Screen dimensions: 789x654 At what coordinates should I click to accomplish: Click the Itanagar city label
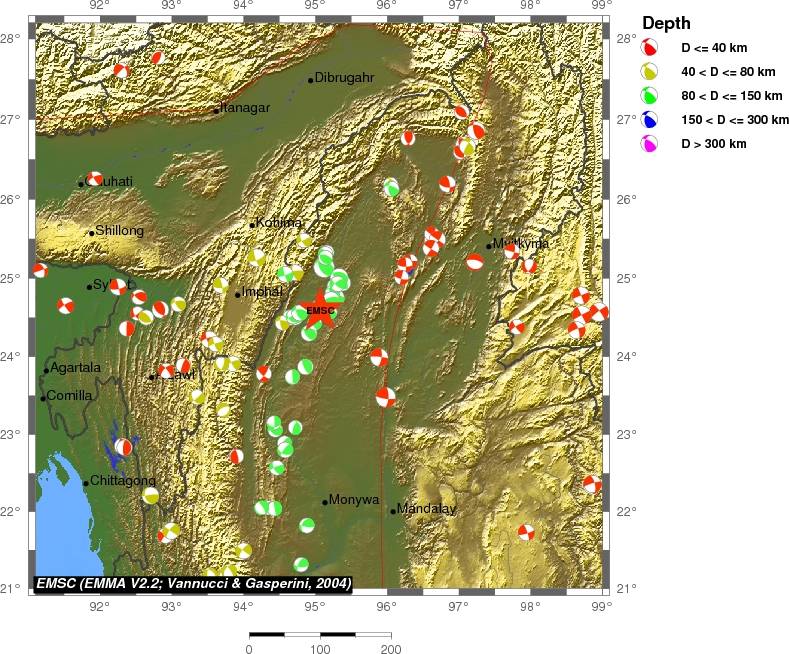(x=246, y=108)
